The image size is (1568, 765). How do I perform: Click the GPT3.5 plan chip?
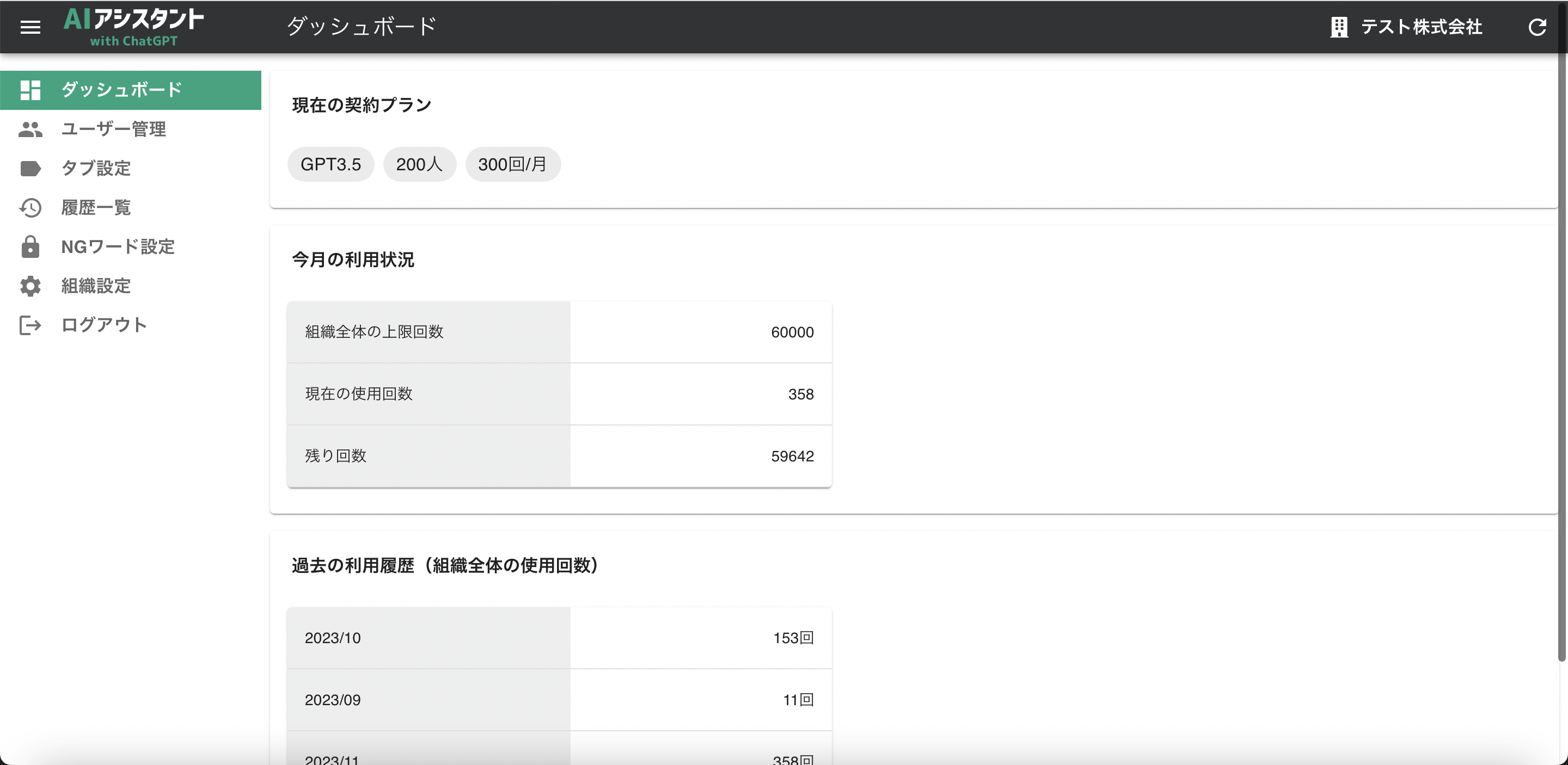click(330, 164)
